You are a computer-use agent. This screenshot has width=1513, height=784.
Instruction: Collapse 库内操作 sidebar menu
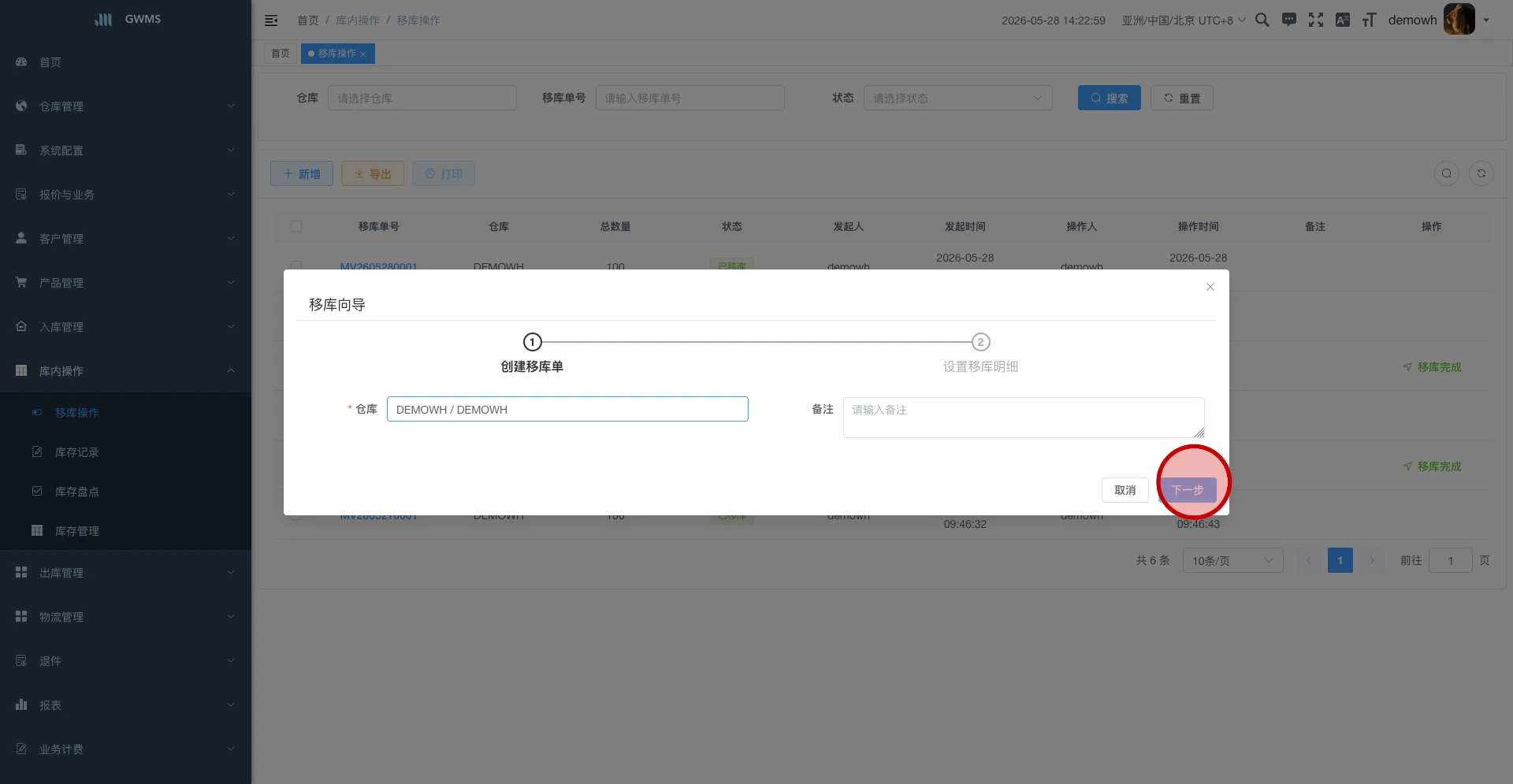(x=126, y=371)
